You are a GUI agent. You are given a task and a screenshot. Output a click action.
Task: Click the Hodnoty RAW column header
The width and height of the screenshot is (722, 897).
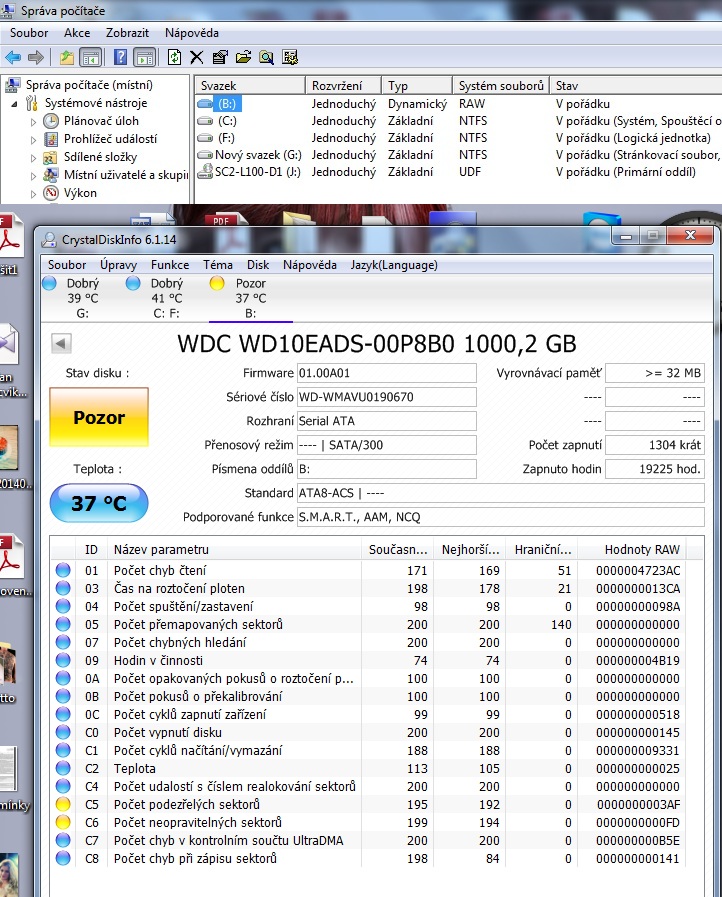click(x=633, y=549)
